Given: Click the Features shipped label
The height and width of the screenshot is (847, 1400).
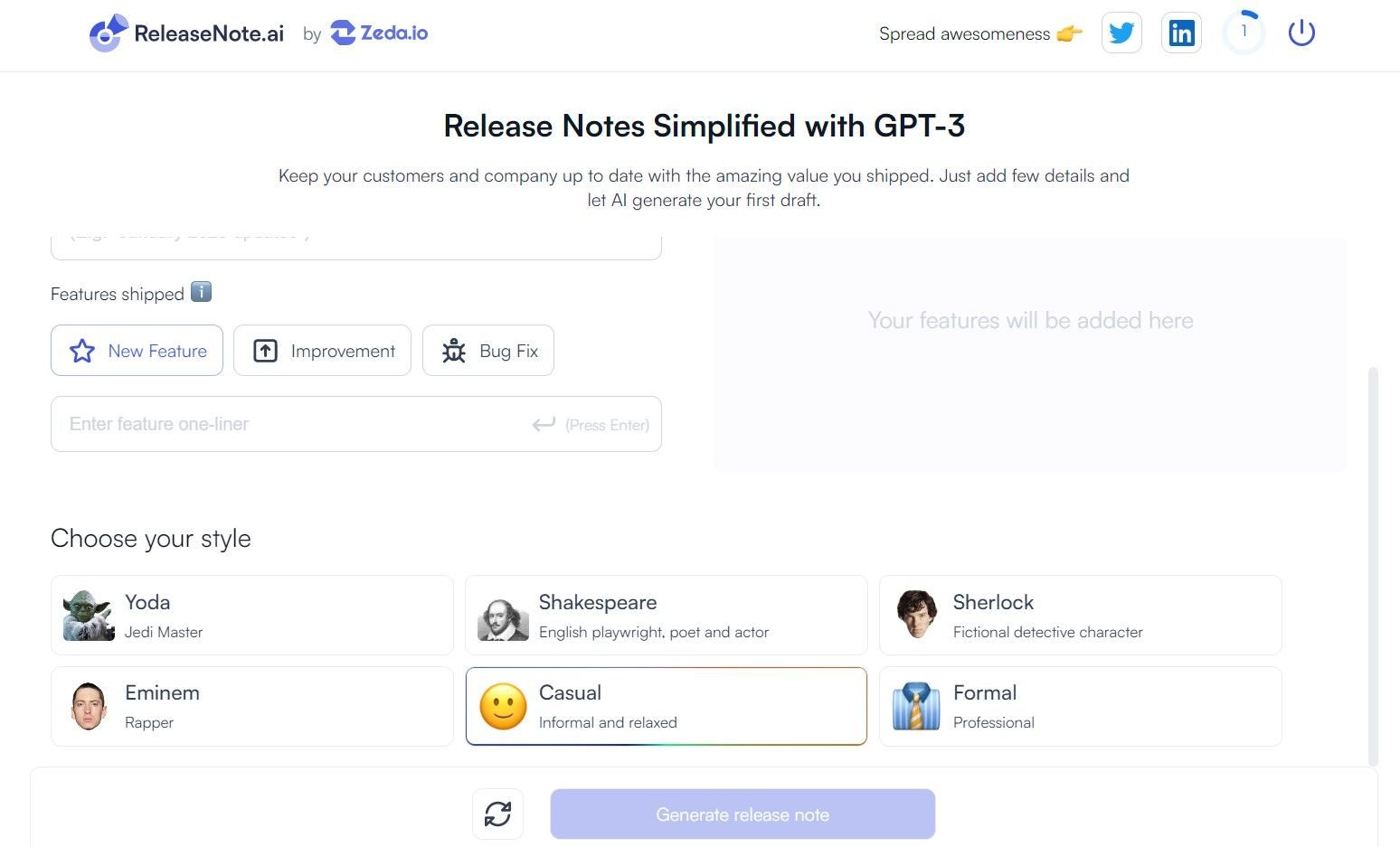Looking at the screenshot, I should pos(118,294).
